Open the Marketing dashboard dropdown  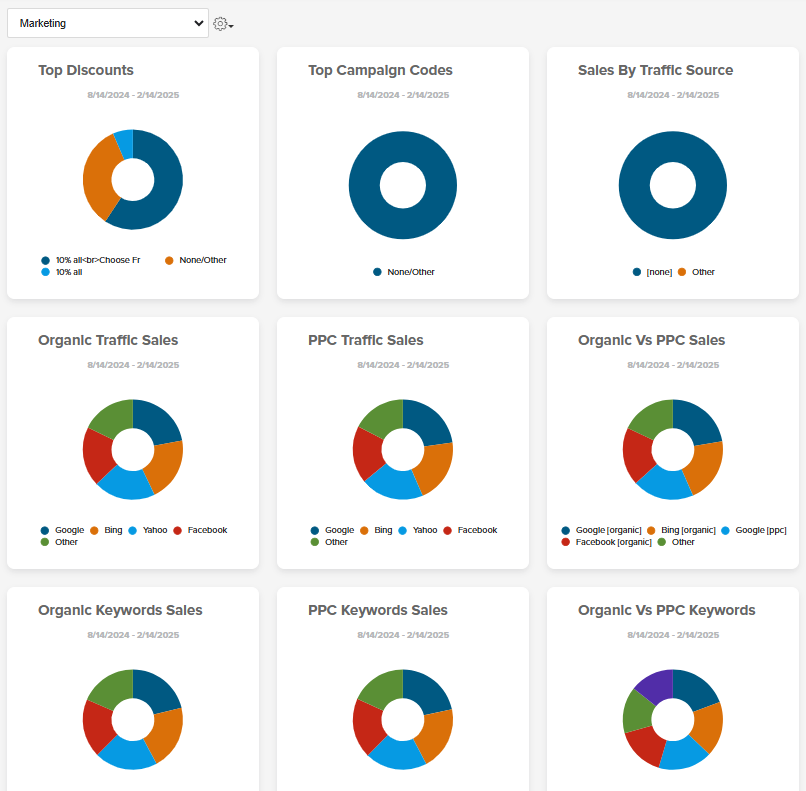(x=107, y=23)
